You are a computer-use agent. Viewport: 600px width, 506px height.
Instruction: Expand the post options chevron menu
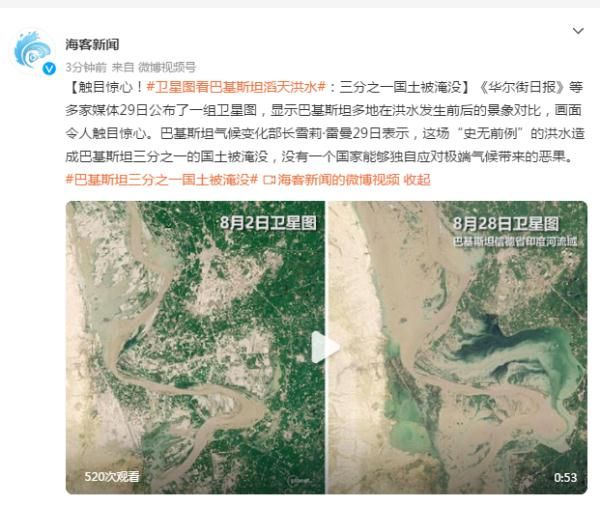[578, 31]
